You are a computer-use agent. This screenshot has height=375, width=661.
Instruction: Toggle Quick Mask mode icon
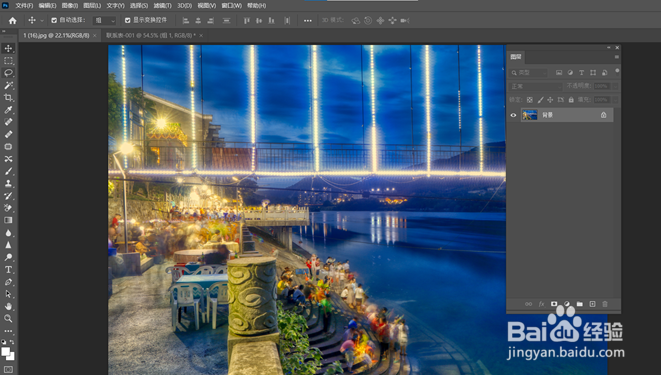tap(8, 370)
